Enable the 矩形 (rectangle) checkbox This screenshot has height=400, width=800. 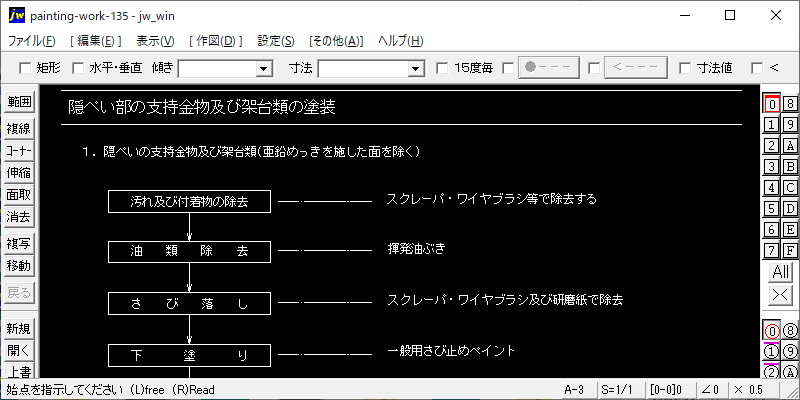point(24,68)
